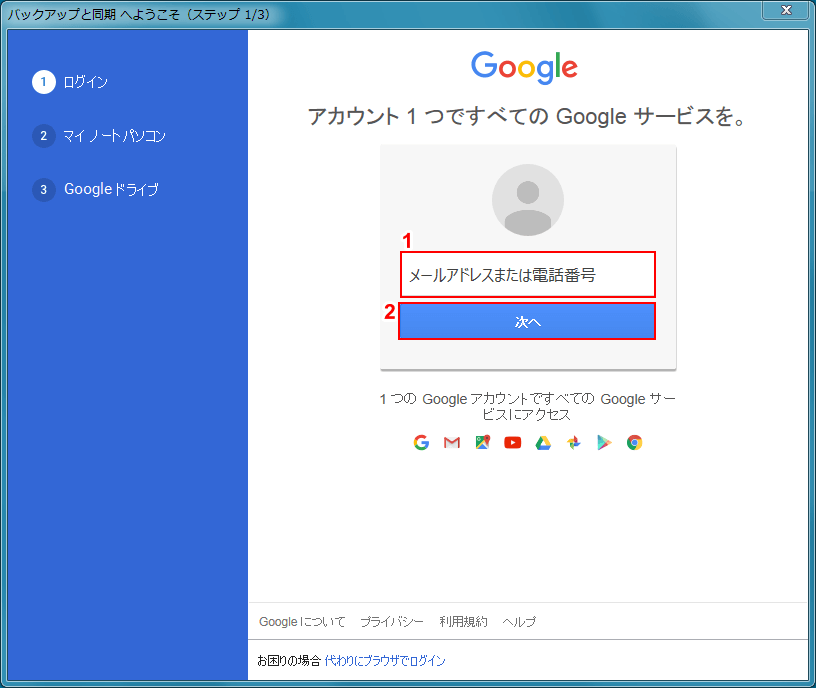Viewport: 816px width, 688px height.
Task: Click the Google logo at top
Action: [525, 67]
